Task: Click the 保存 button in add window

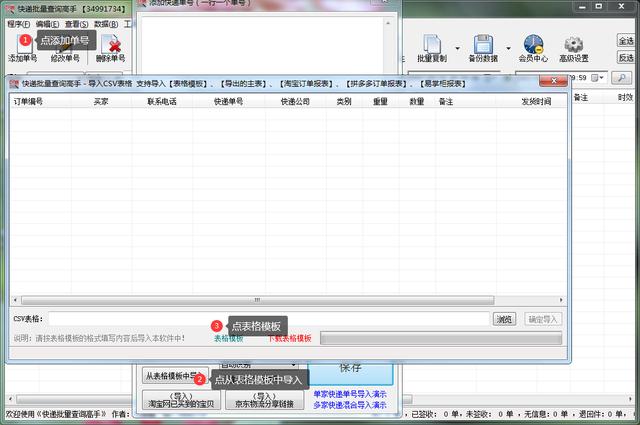Action: [x=350, y=372]
